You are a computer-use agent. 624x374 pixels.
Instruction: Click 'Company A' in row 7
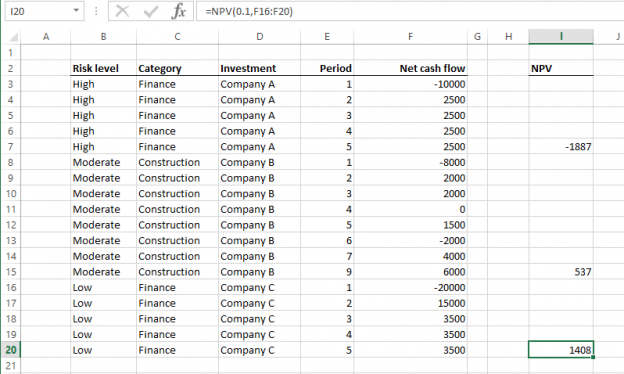point(248,147)
